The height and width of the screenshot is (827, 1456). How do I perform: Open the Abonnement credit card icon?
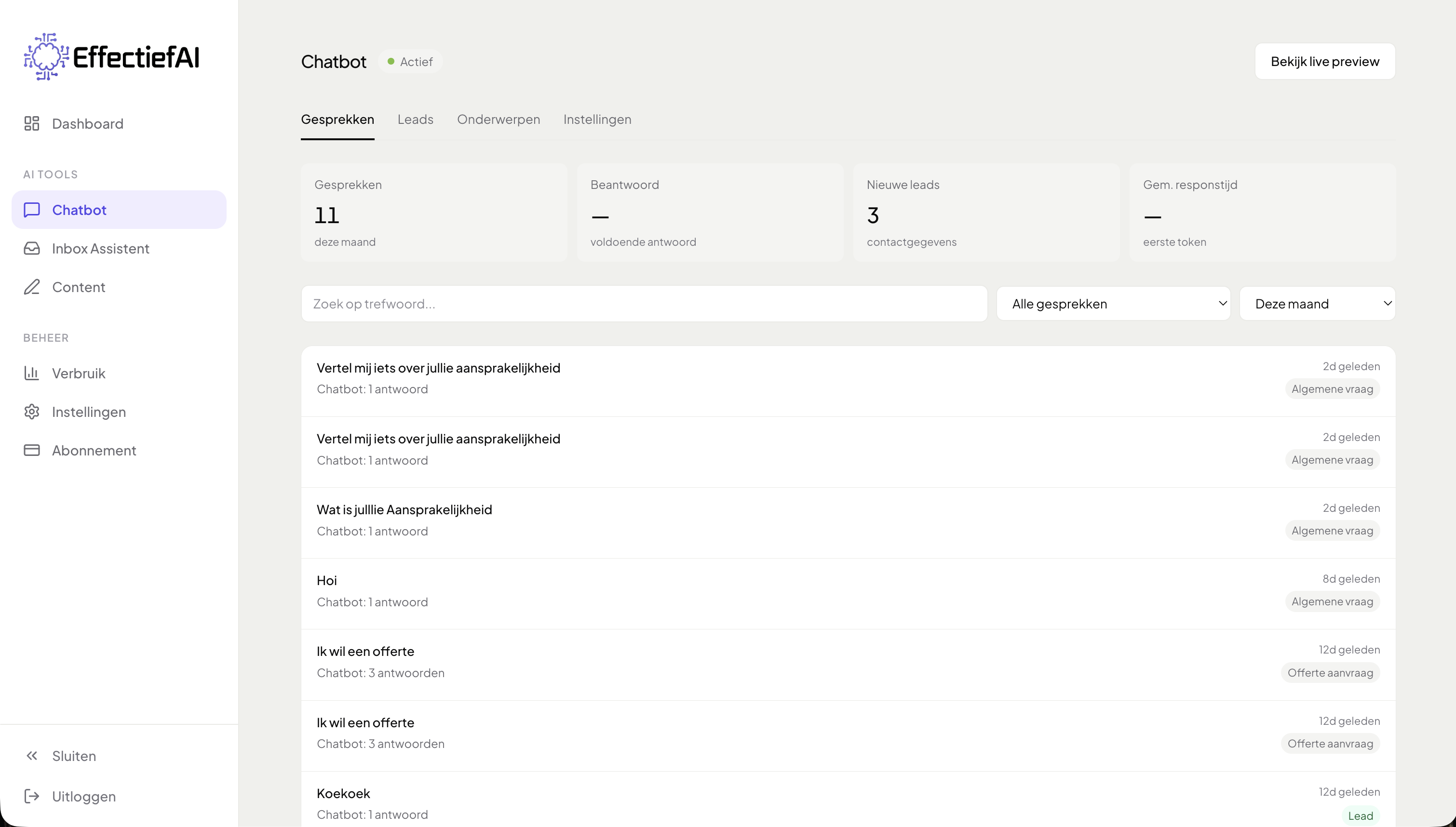[x=32, y=451]
